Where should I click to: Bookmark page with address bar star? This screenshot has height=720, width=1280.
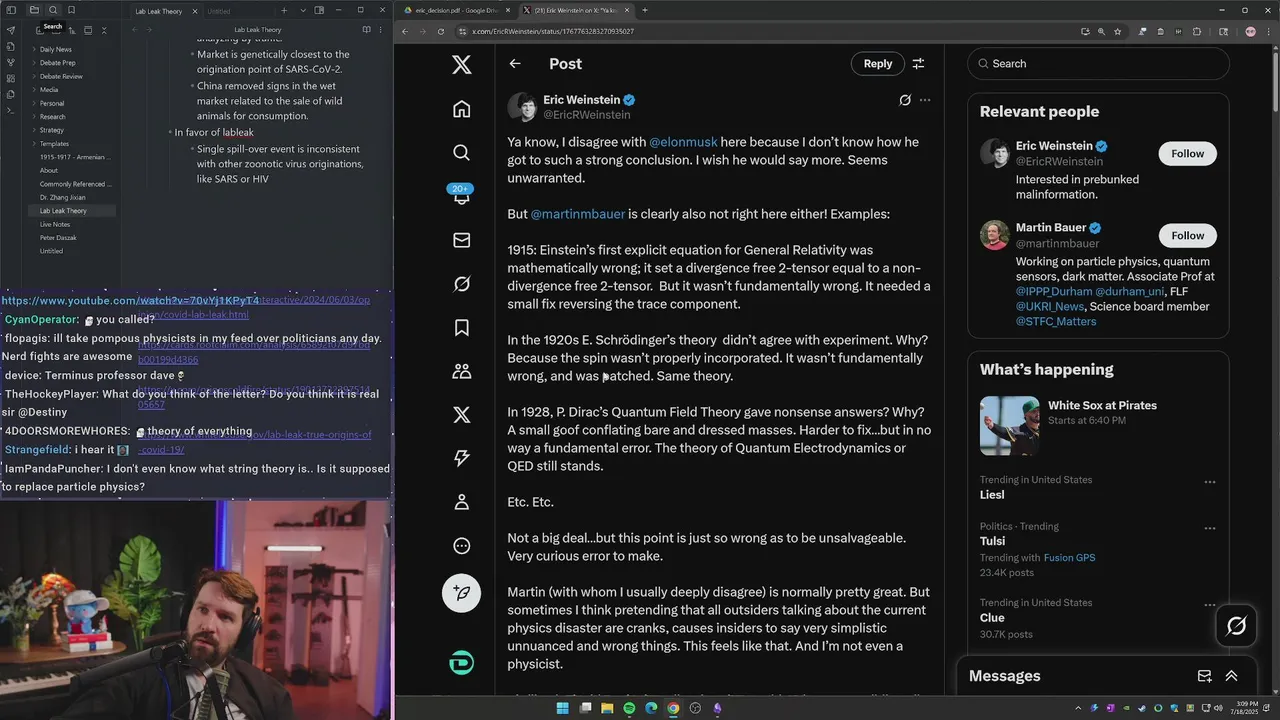coord(1117,31)
